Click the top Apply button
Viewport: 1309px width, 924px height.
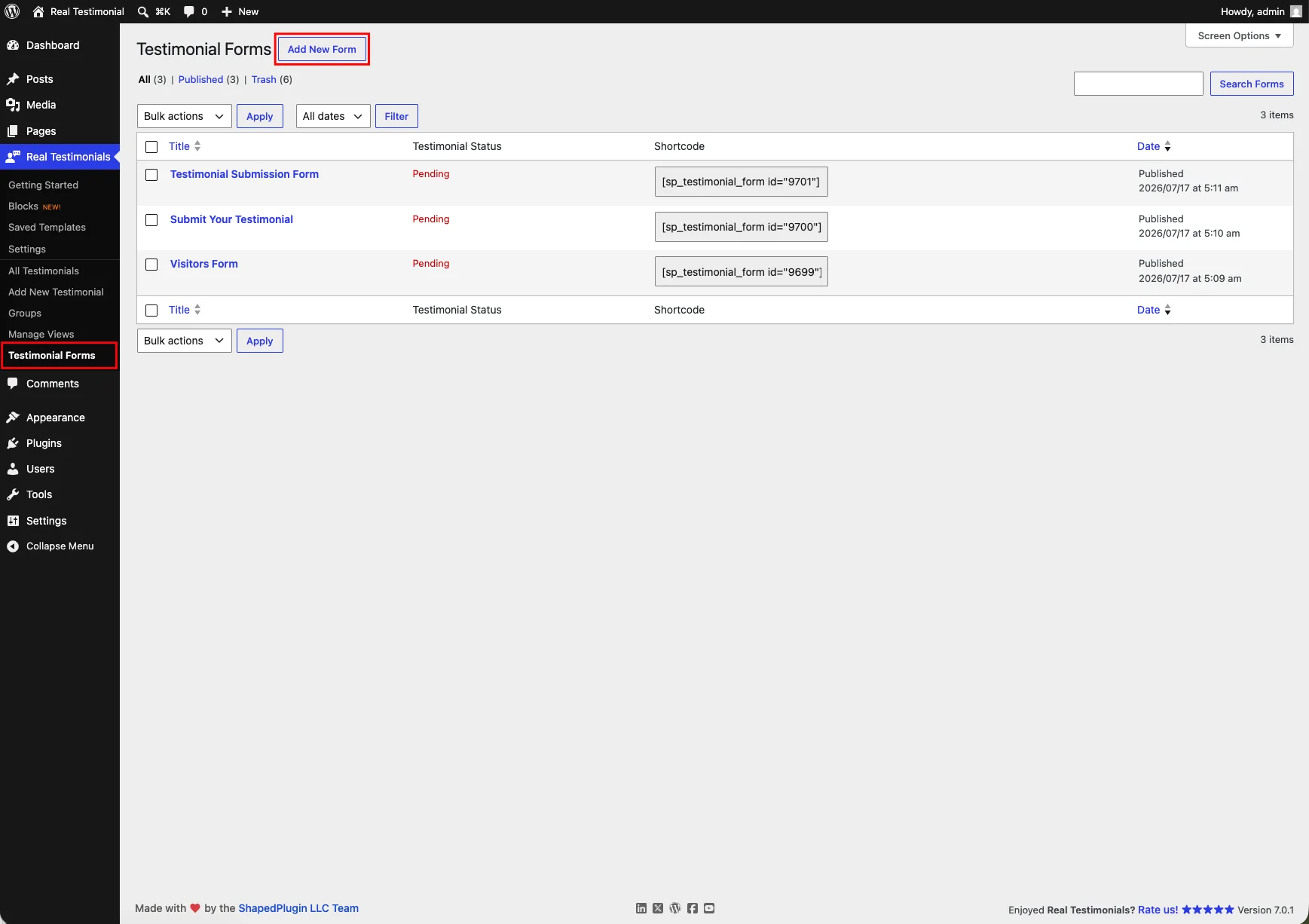coord(260,116)
